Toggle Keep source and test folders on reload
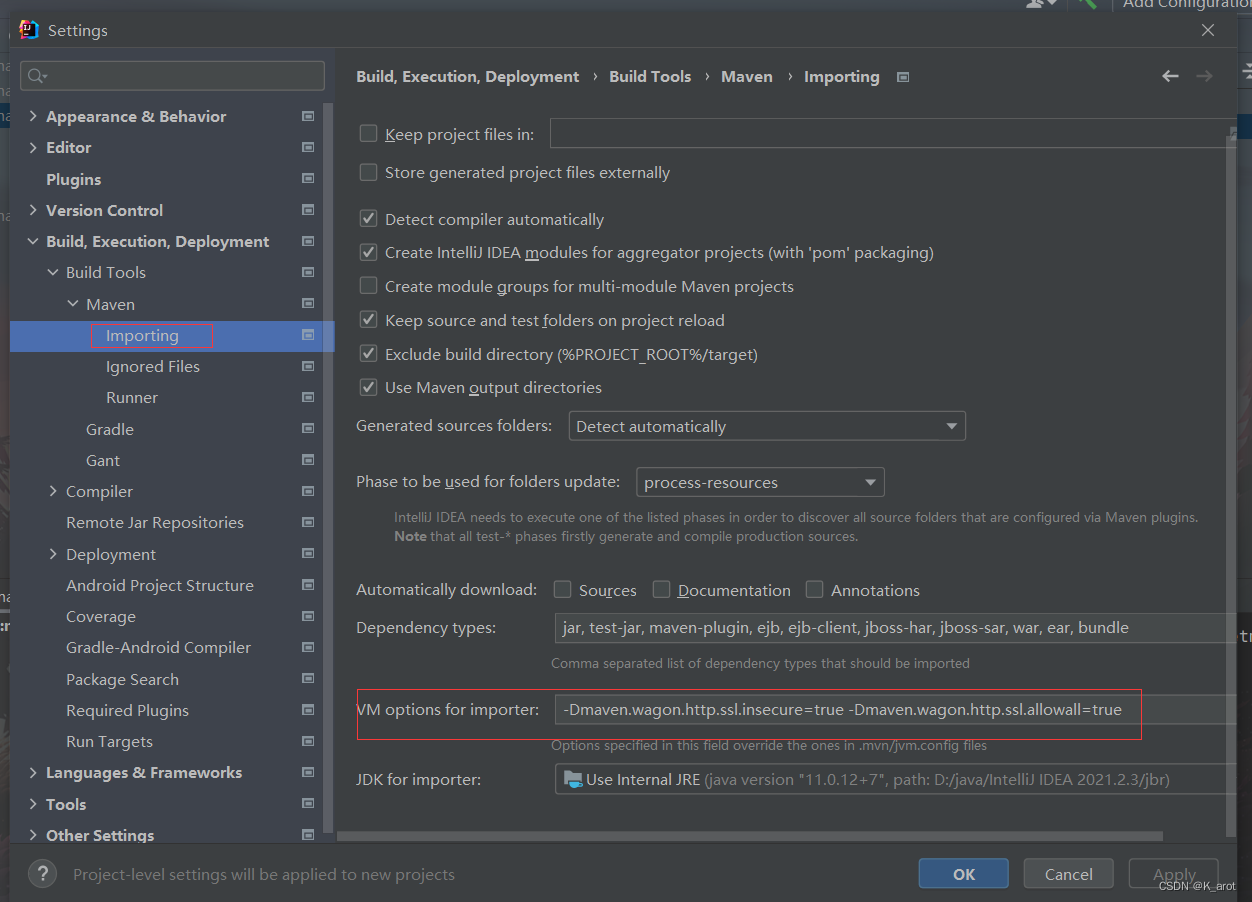 click(368, 320)
